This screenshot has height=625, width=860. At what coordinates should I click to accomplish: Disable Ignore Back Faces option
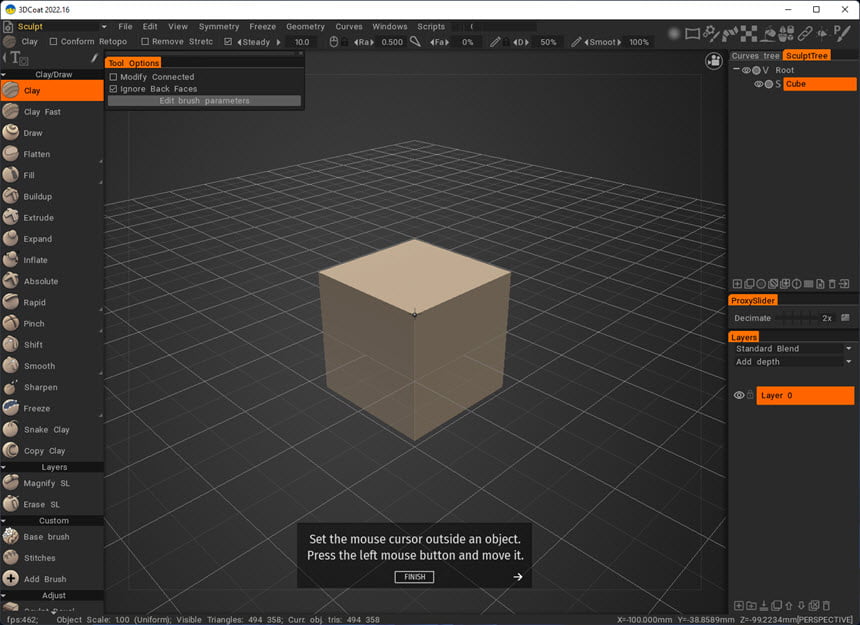[114, 89]
